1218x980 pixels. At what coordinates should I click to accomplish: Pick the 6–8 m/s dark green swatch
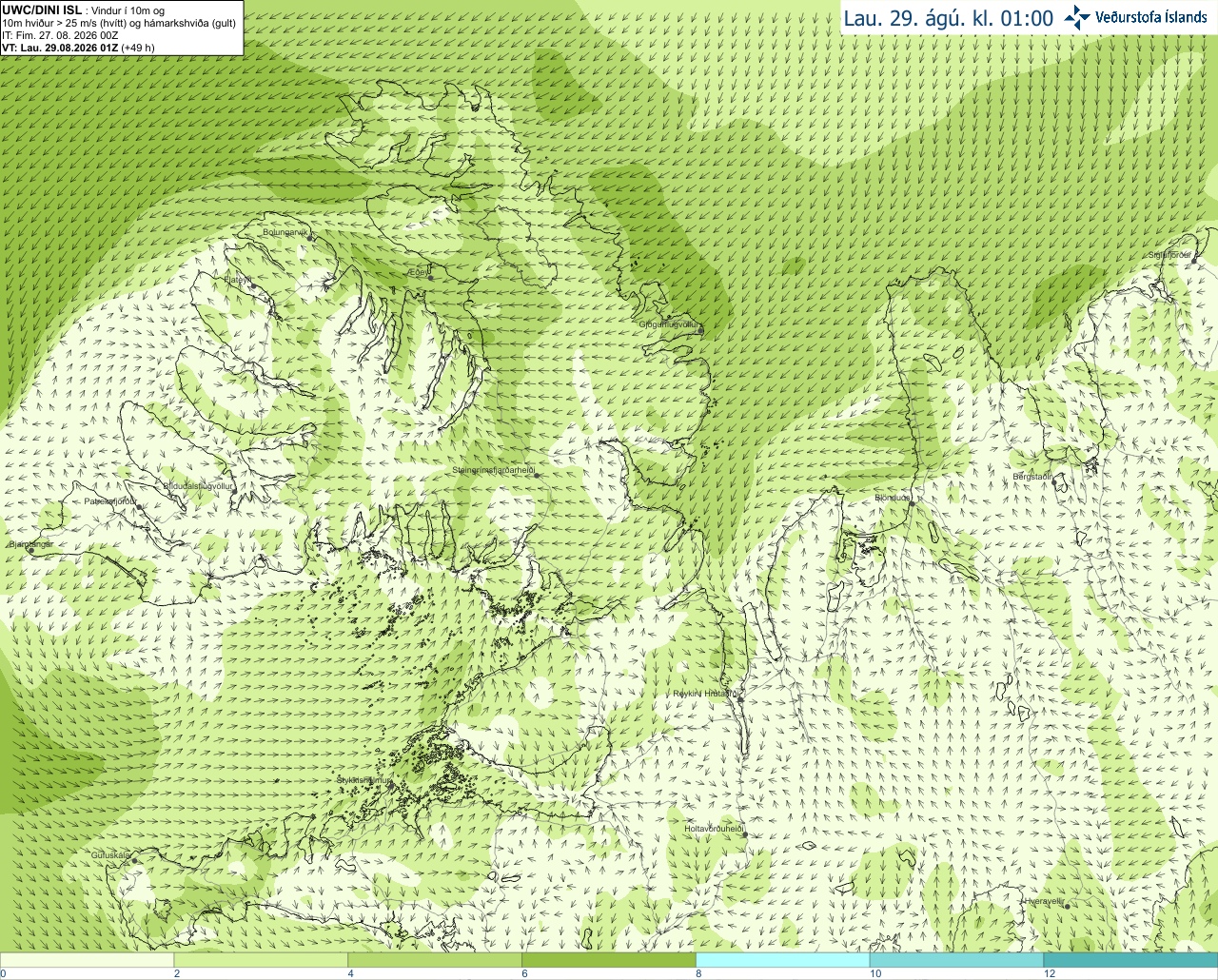pos(609,960)
